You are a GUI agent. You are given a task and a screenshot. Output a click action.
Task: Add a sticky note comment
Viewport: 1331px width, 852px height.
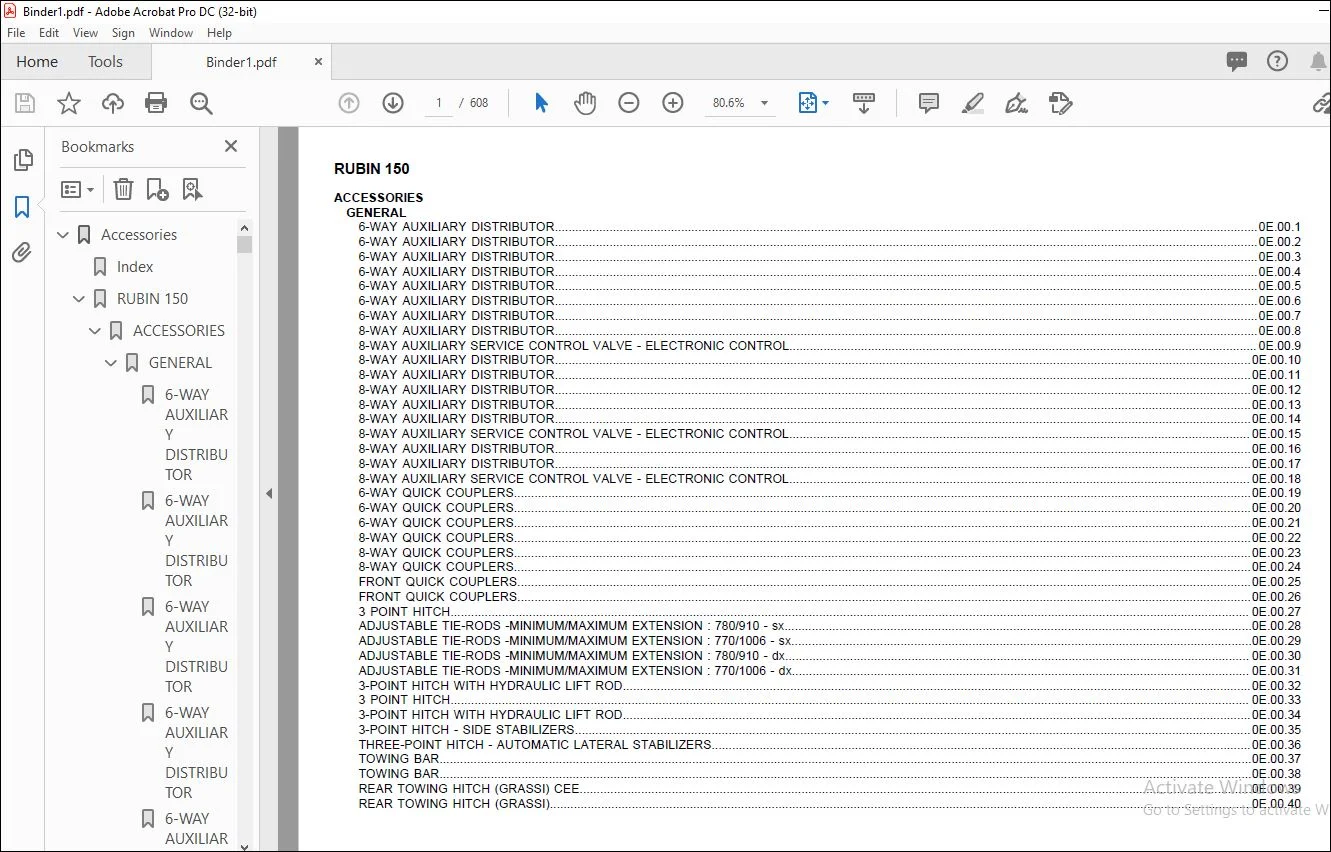click(x=929, y=103)
